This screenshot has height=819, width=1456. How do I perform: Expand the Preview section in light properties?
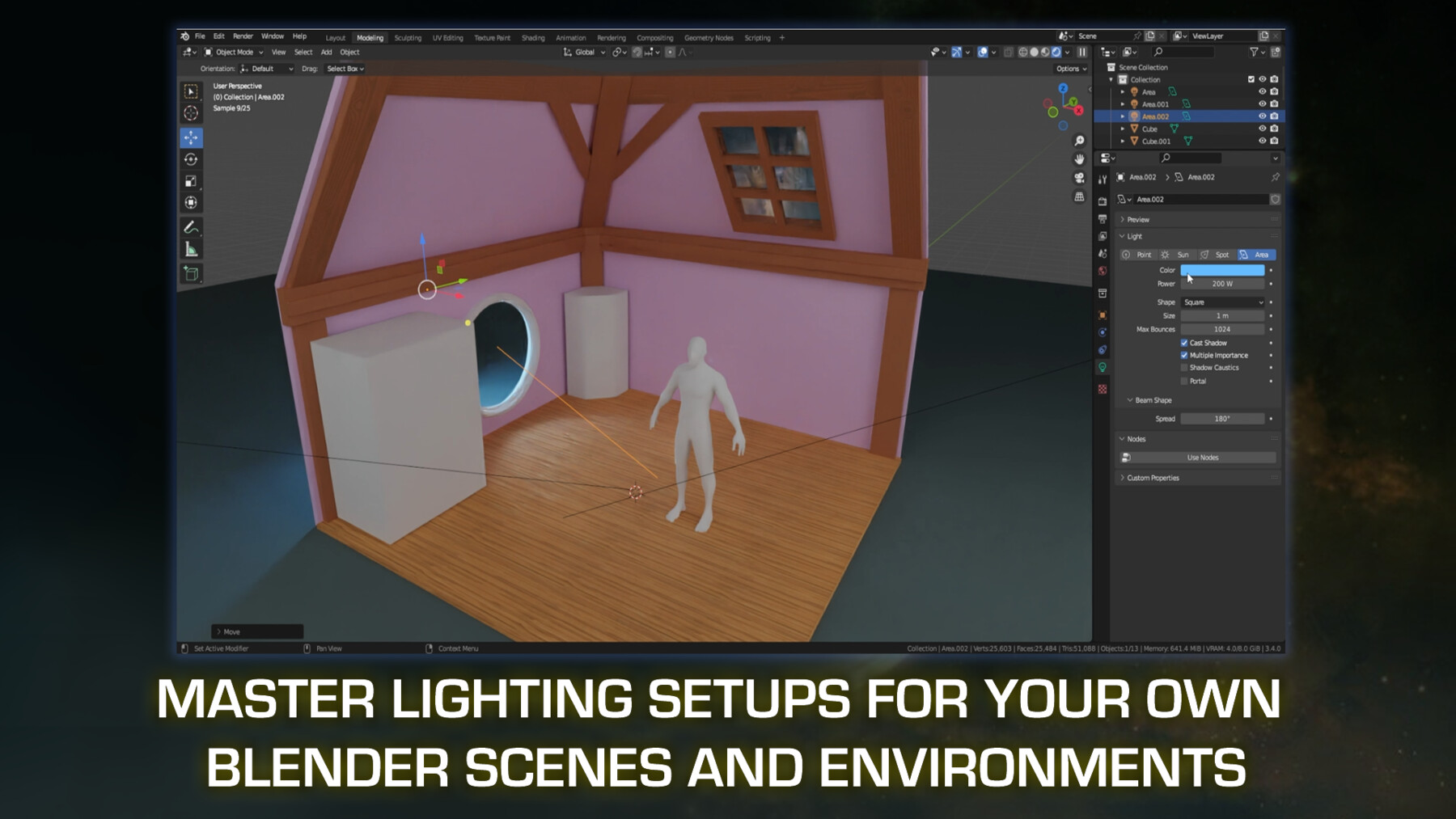pyautogui.click(x=1136, y=219)
